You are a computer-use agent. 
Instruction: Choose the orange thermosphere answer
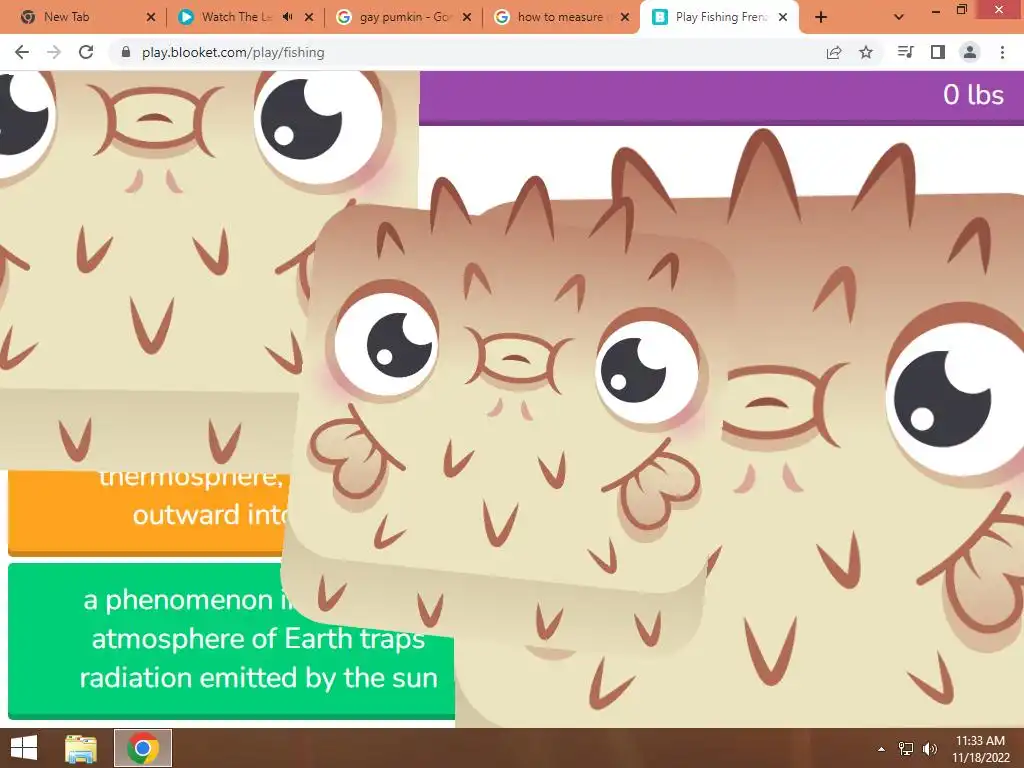click(148, 513)
